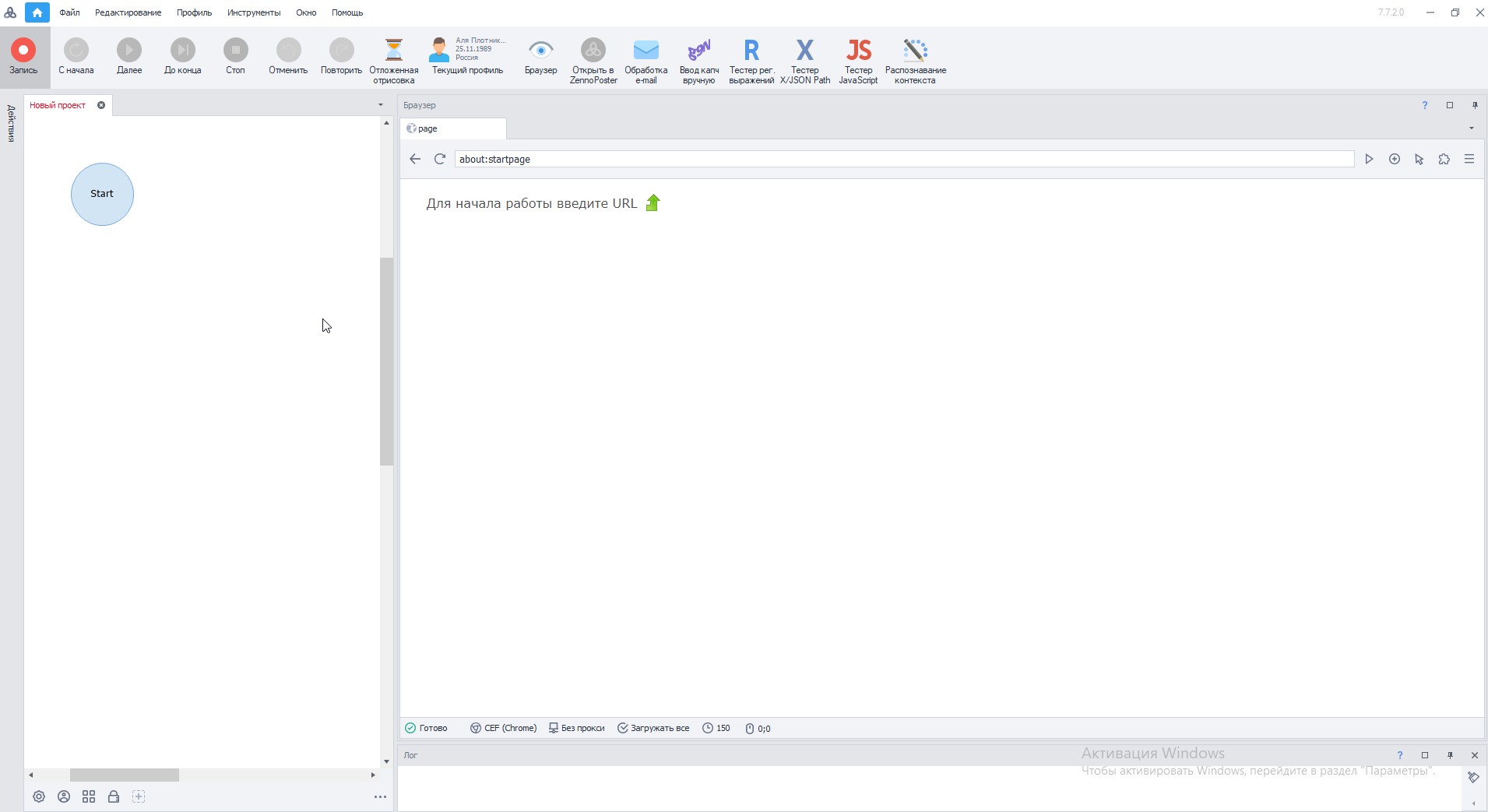Image resolution: width=1488 pixels, height=812 pixels.
Task: Click Ввод капч вручную icon
Action: click(x=698, y=60)
